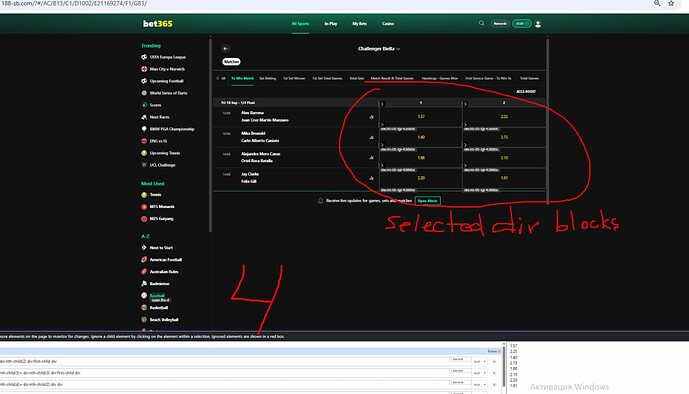This screenshot has height=394, width=689.
Task: Click Australian Rules icon
Action: [x=144, y=271]
